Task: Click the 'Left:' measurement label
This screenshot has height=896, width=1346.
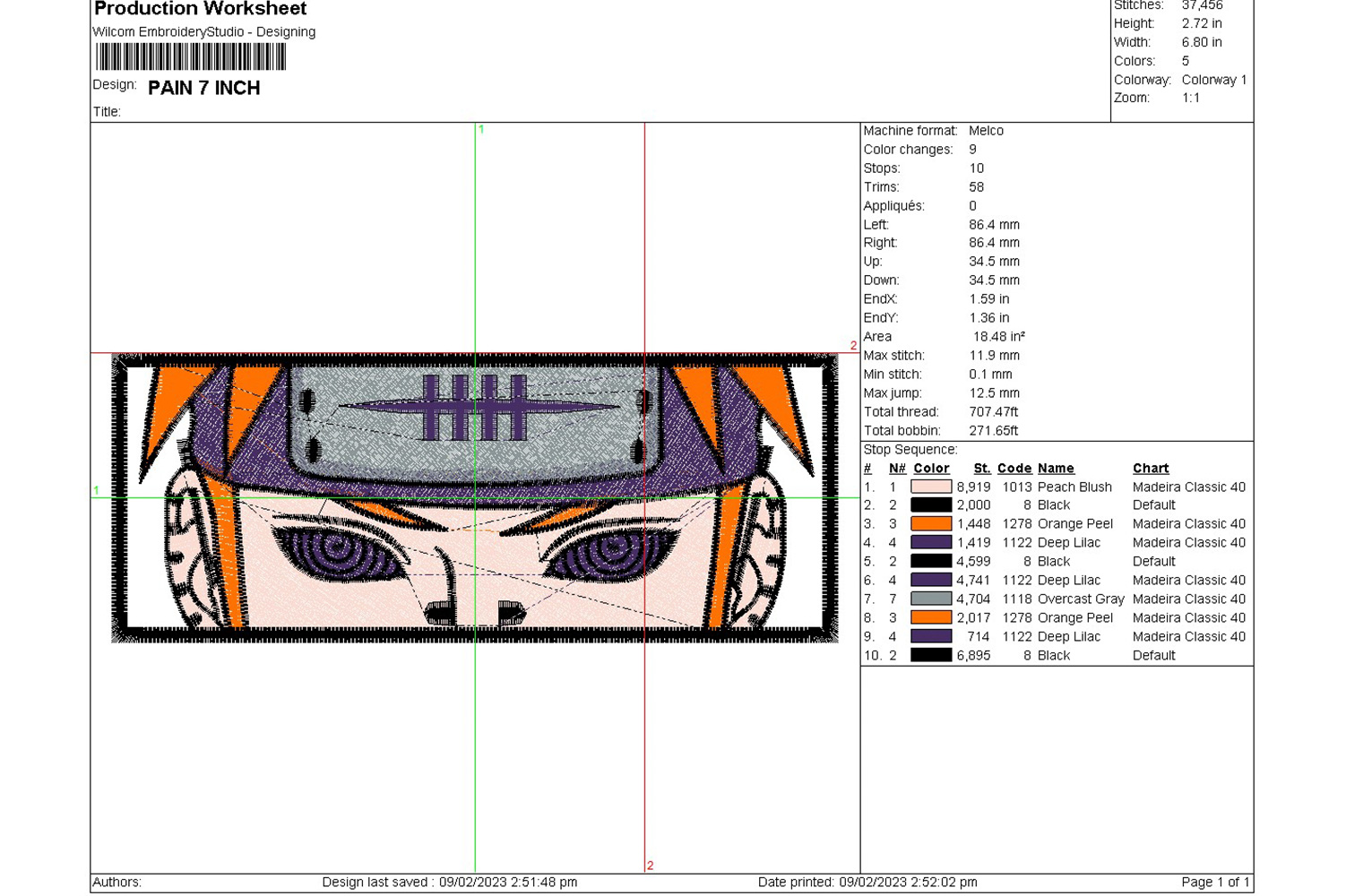Action: coord(876,225)
